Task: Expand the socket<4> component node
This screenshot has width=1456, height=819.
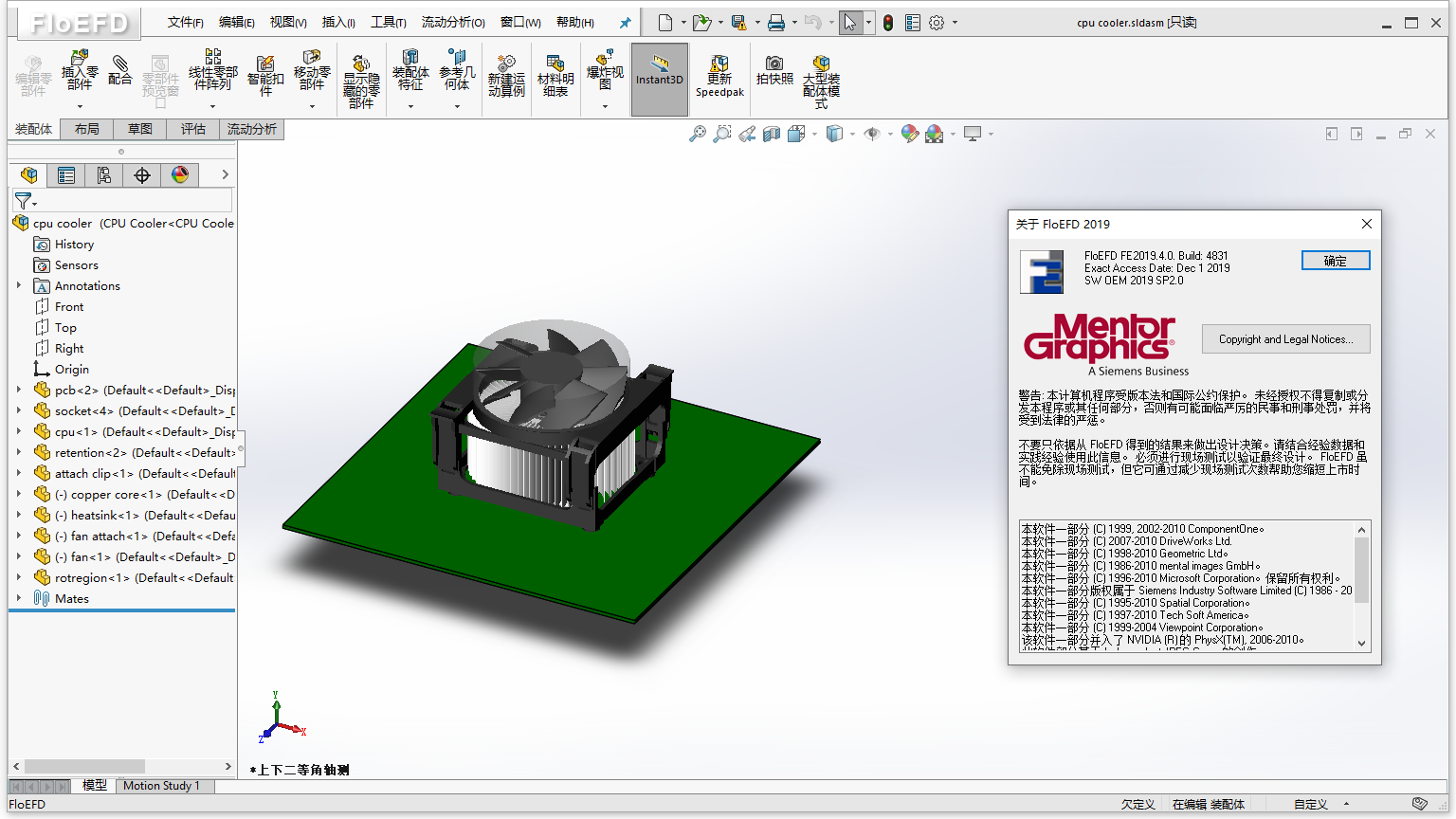Action: tap(19, 410)
